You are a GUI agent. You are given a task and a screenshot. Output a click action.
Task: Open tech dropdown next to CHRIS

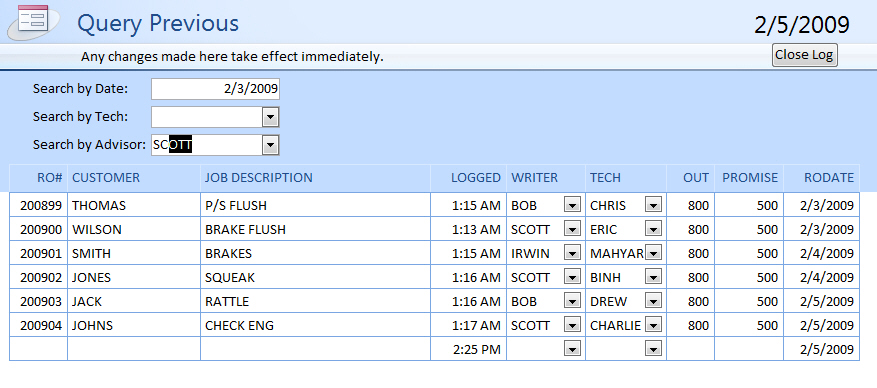point(653,206)
